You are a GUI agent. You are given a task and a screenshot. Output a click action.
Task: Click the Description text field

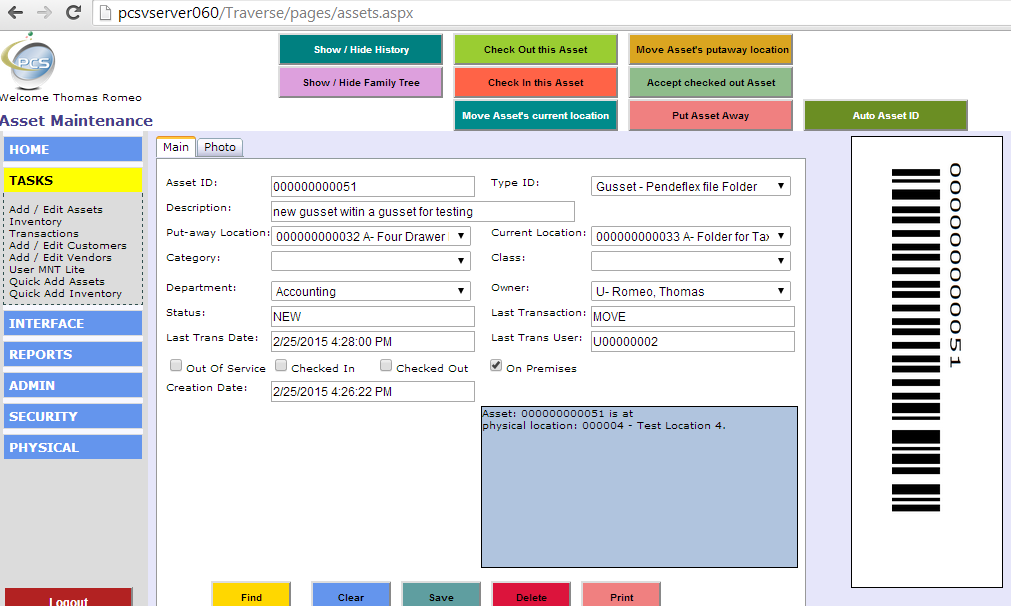[x=423, y=211]
